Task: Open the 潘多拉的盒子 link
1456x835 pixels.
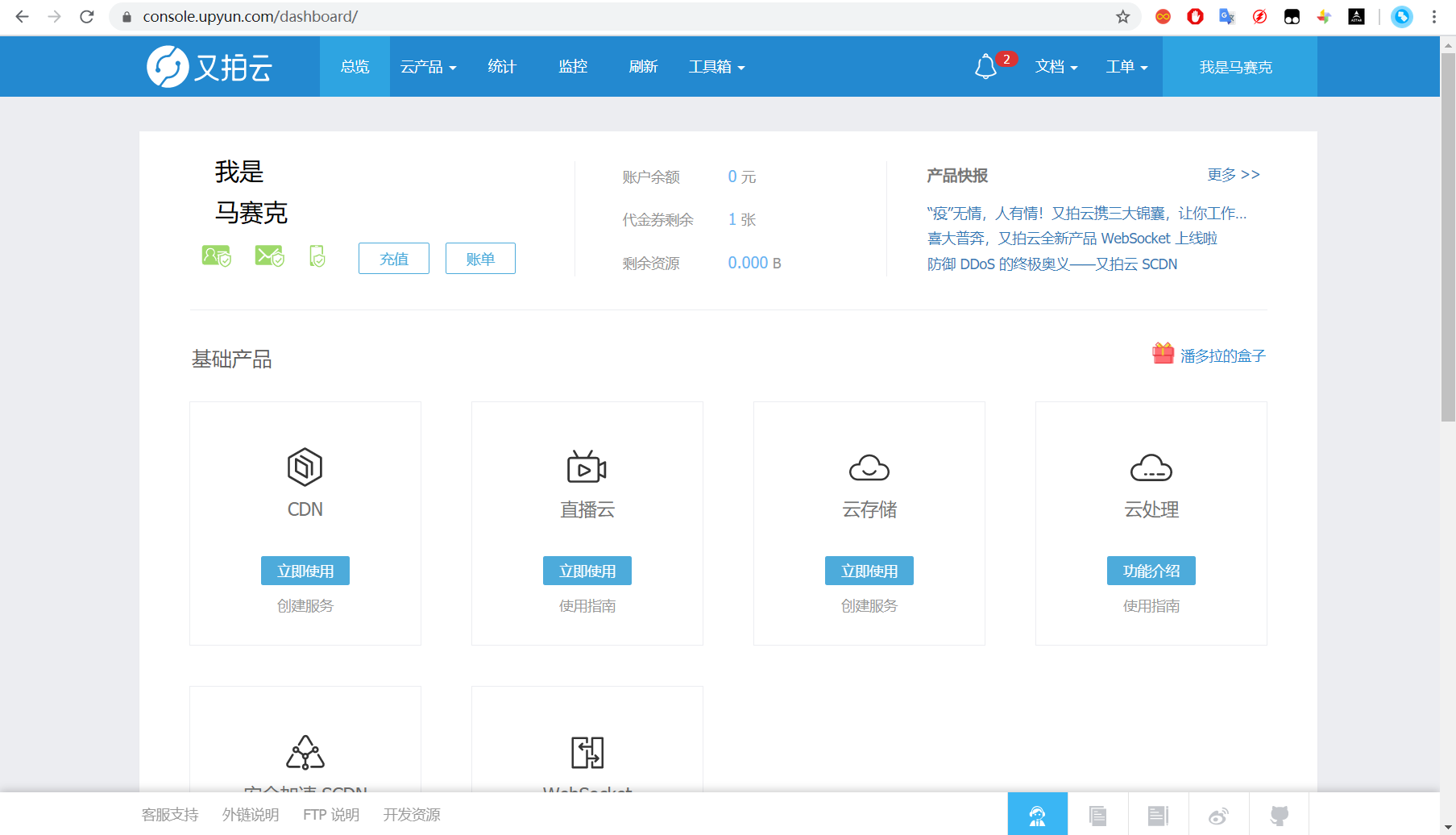Action: pos(1222,355)
